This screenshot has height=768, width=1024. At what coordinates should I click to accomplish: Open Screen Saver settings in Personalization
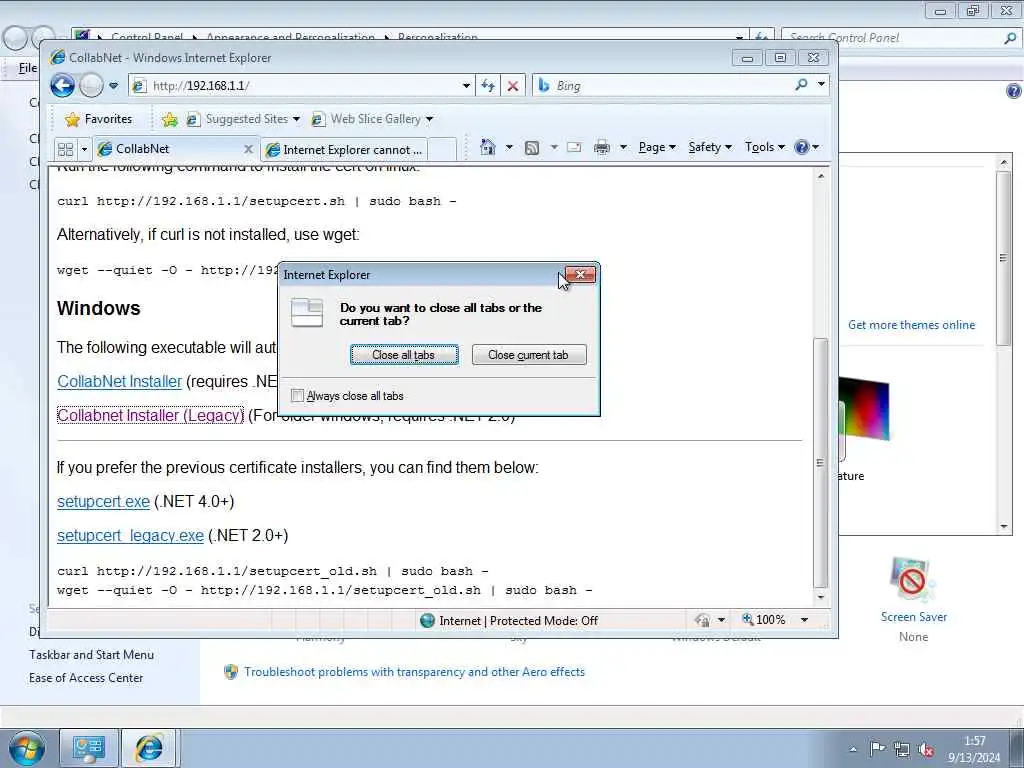tap(914, 600)
